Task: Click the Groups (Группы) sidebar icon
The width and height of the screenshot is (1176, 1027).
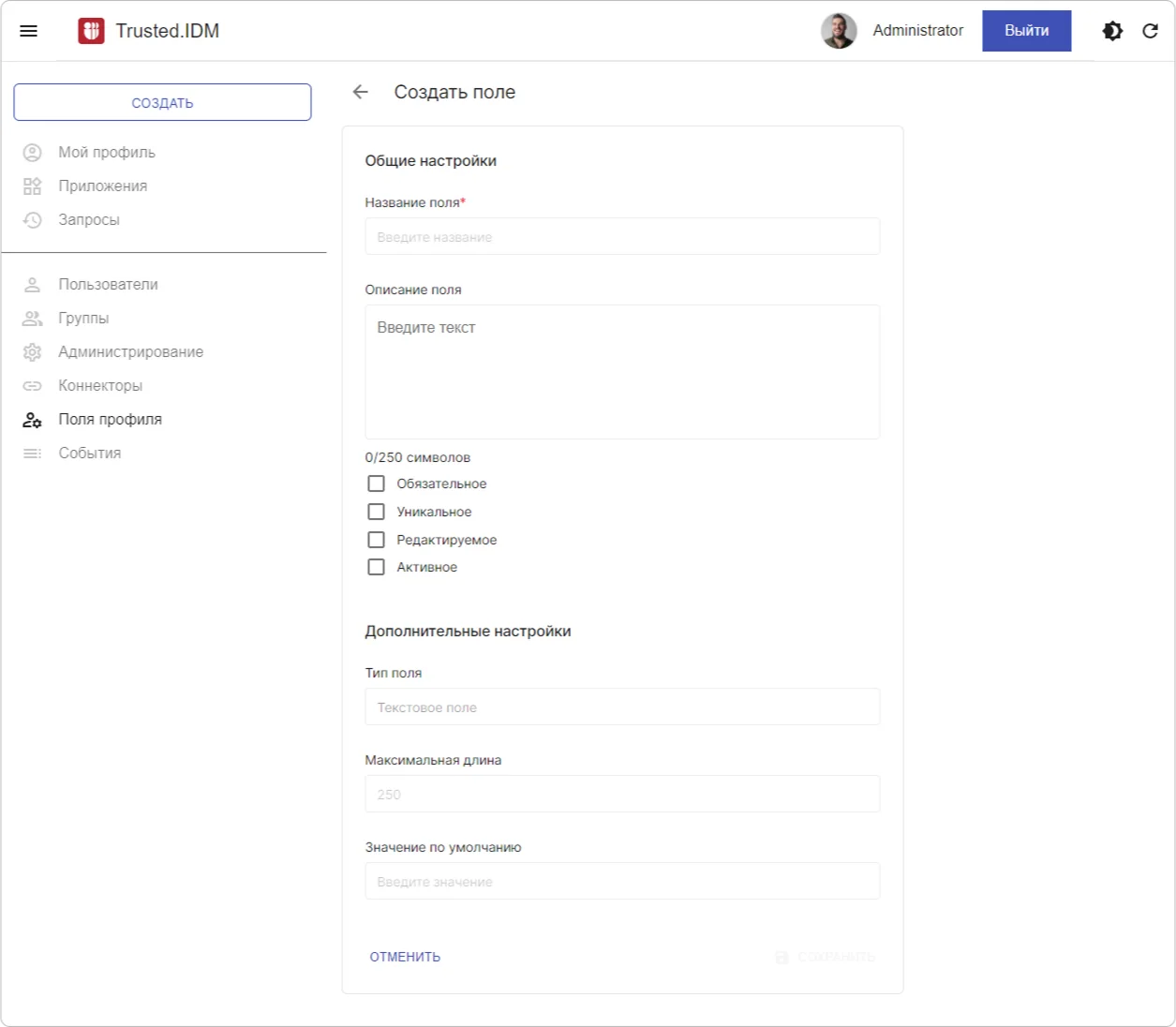Action: coord(33,319)
